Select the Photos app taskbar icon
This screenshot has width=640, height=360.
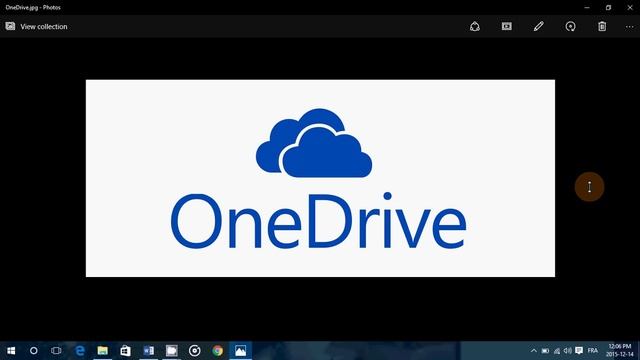point(240,351)
